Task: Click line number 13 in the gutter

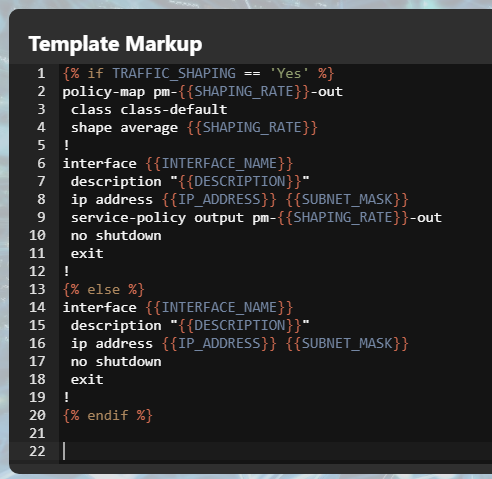Action: tap(37, 289)
